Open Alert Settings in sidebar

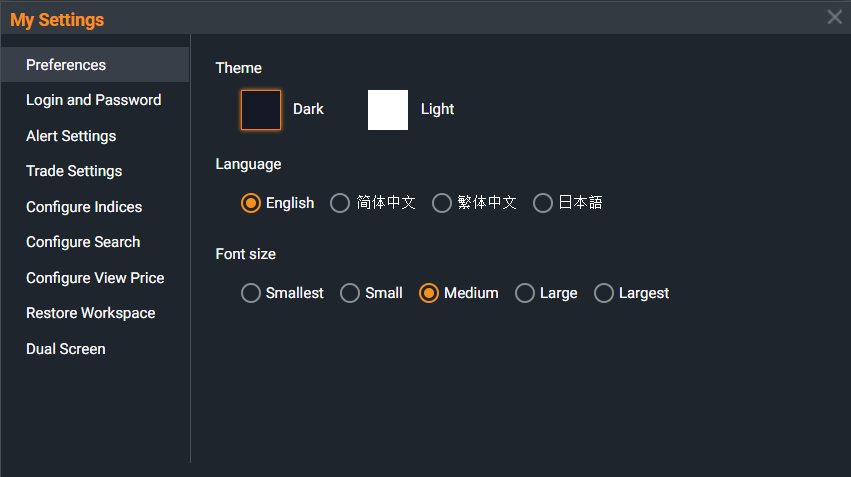(x=71, y=136)
